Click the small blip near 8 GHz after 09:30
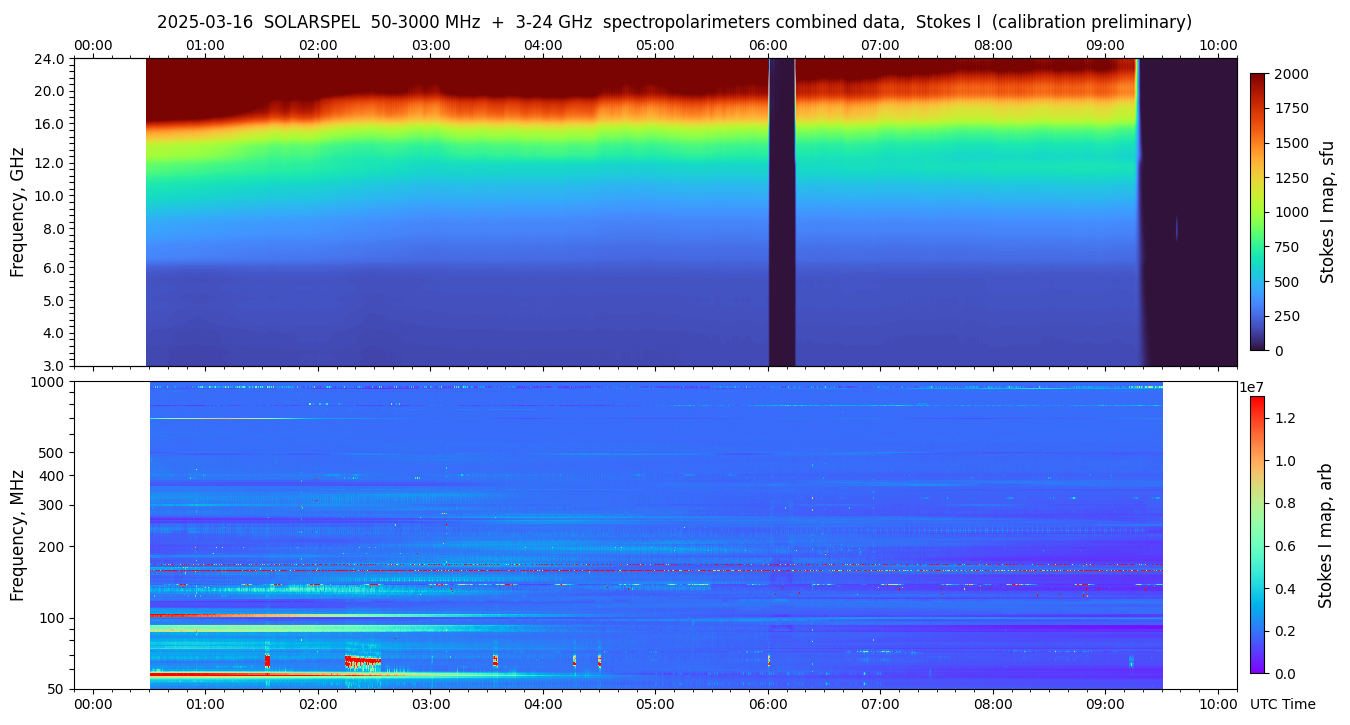The image size is (1350, 725). coord(1176,229)
